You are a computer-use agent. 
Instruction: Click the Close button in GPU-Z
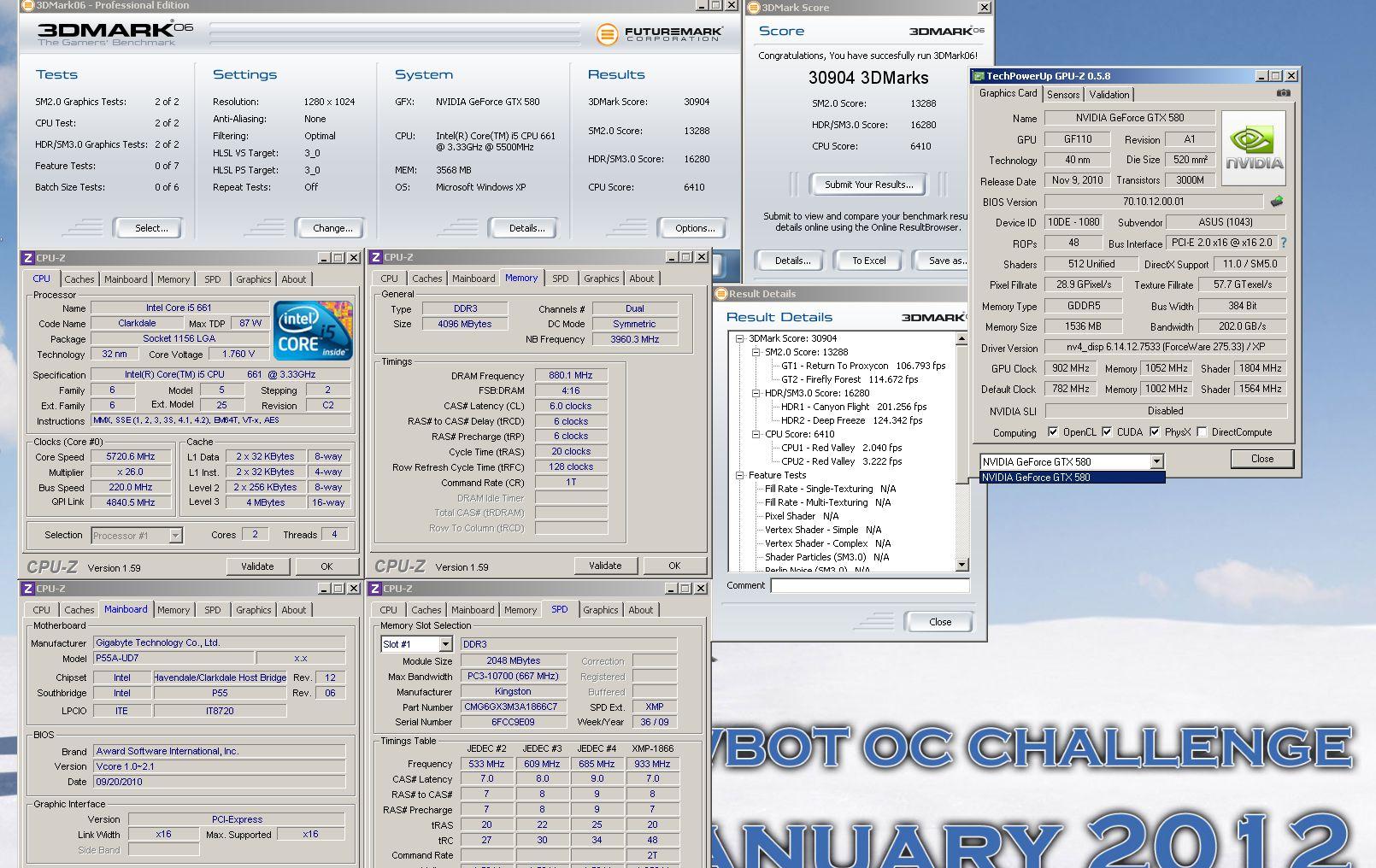click(x=1262, y=459)
